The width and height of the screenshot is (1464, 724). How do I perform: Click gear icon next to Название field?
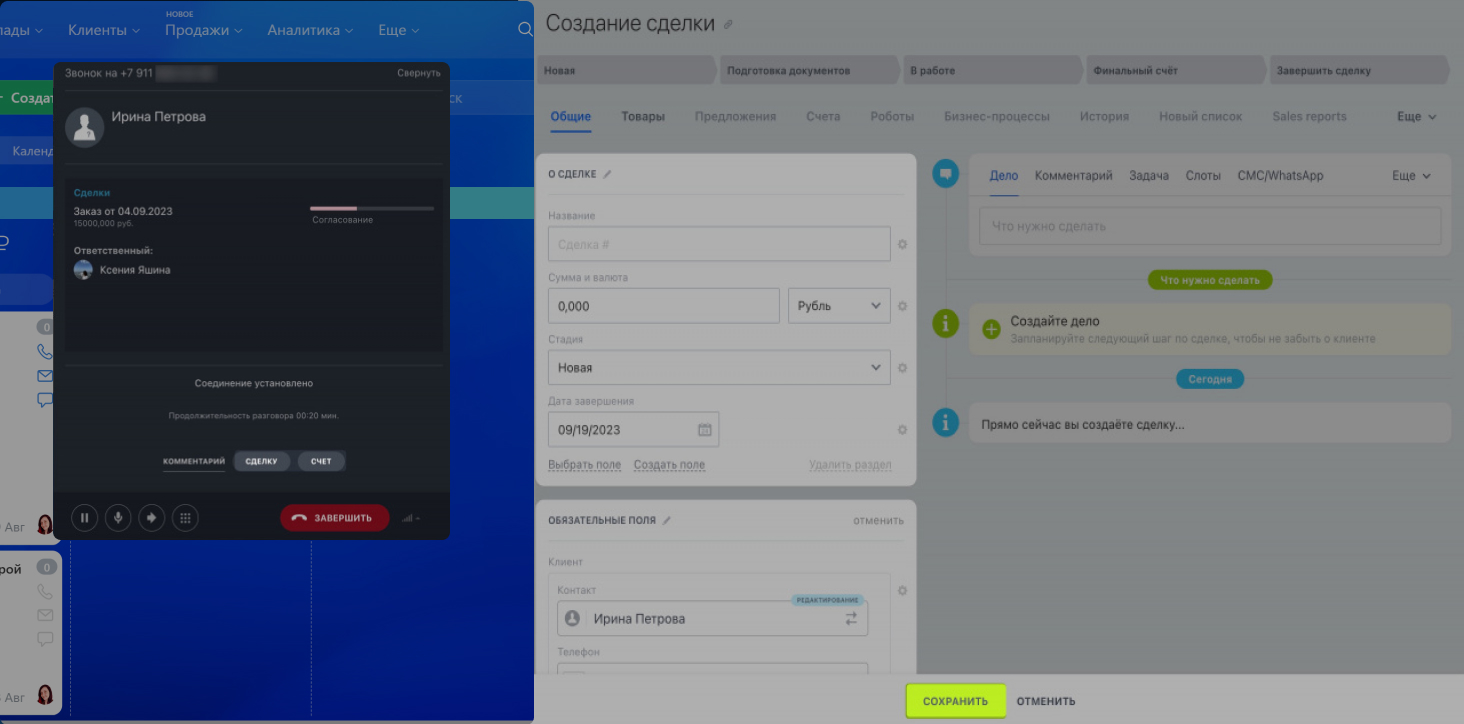point(902,244)
